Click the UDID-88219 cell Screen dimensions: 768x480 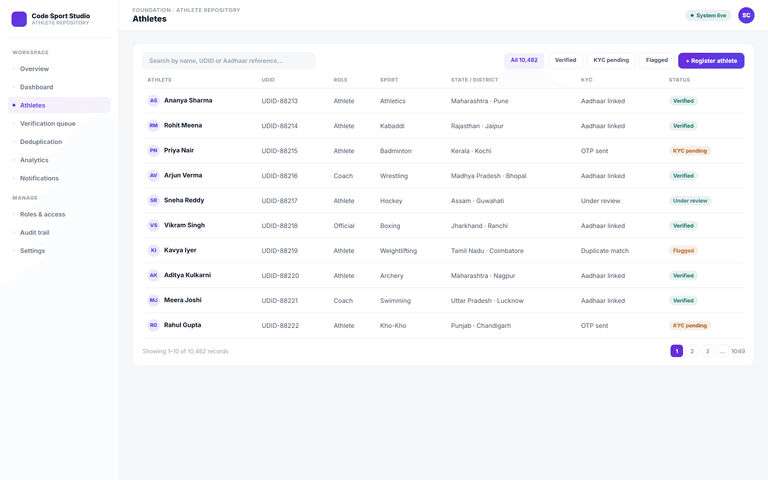[x=280, y=251]
